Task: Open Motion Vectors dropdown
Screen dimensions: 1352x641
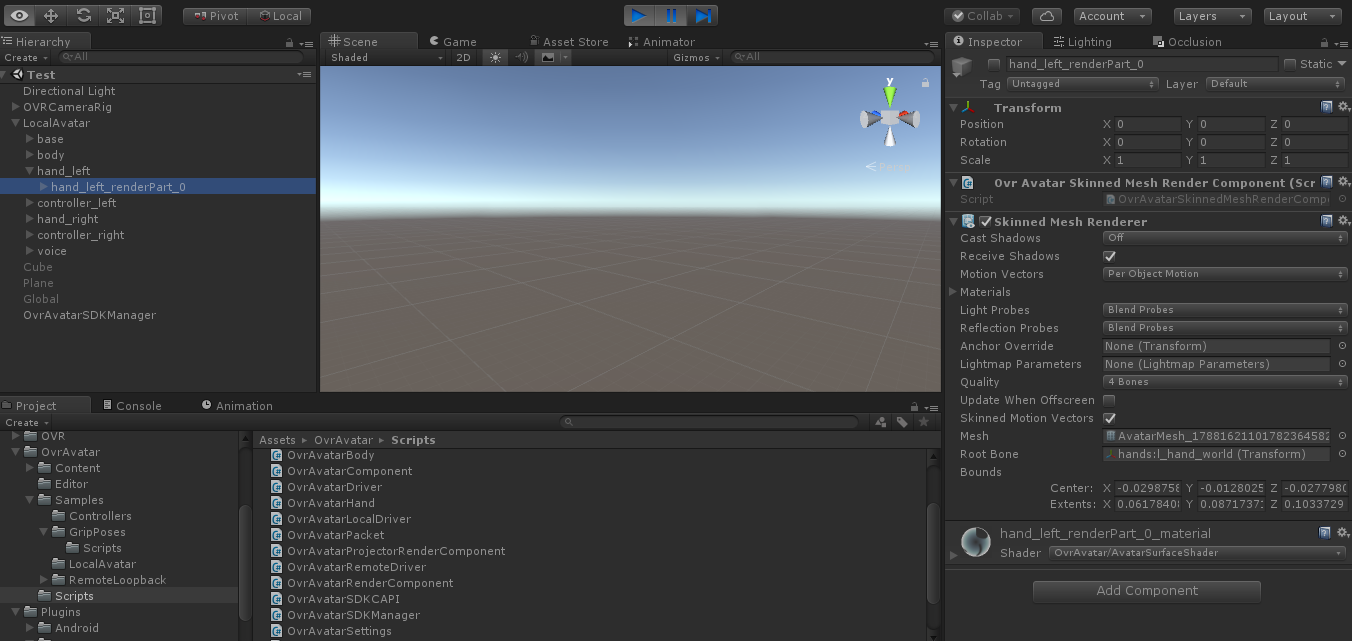Action: click(1225, 274)
